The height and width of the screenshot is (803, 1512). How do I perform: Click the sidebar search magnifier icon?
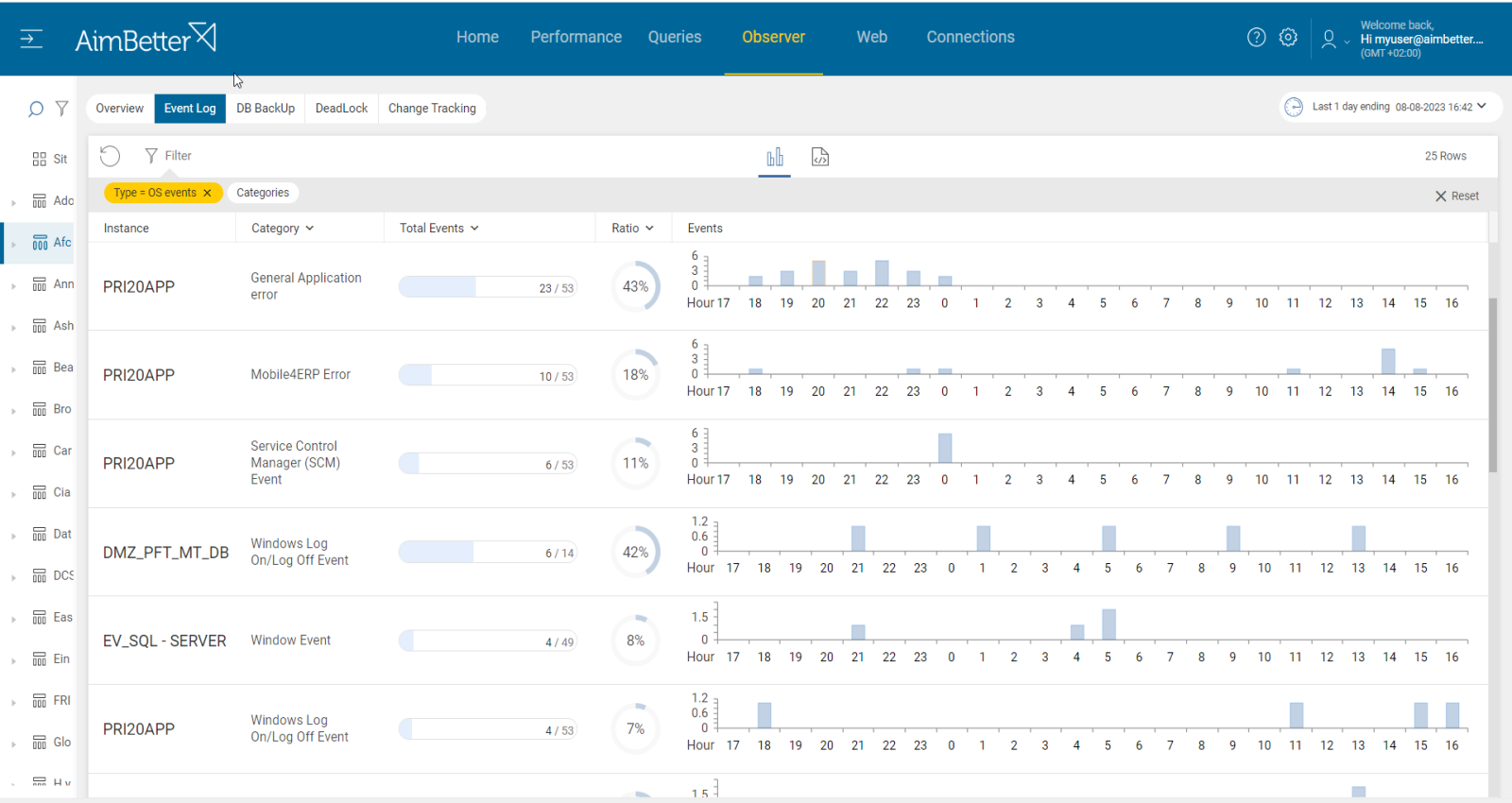click(35, 109)
